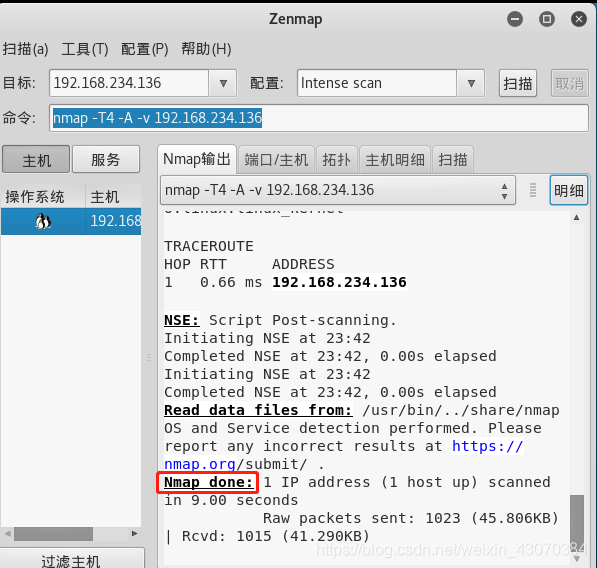597x568 pixels.
Task: Select the 主机 hosts toggle button
Action: tap(36, 160)
